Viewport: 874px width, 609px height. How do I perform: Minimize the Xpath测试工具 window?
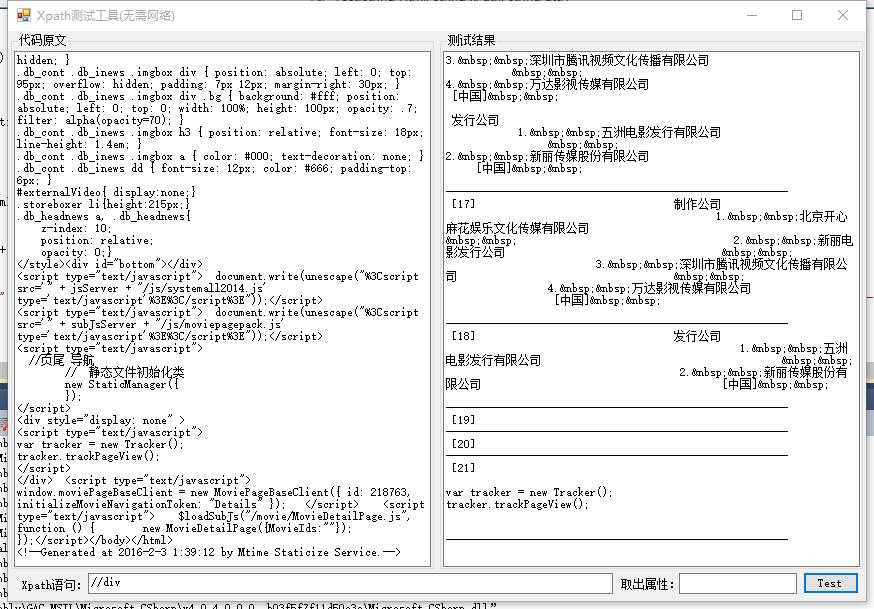(x=752, y=15)
